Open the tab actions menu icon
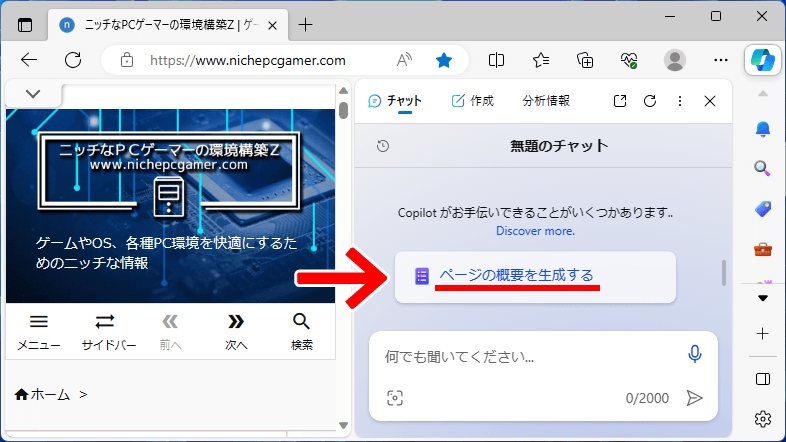This screenshot has width=786, height=442. tap(25, 25)
